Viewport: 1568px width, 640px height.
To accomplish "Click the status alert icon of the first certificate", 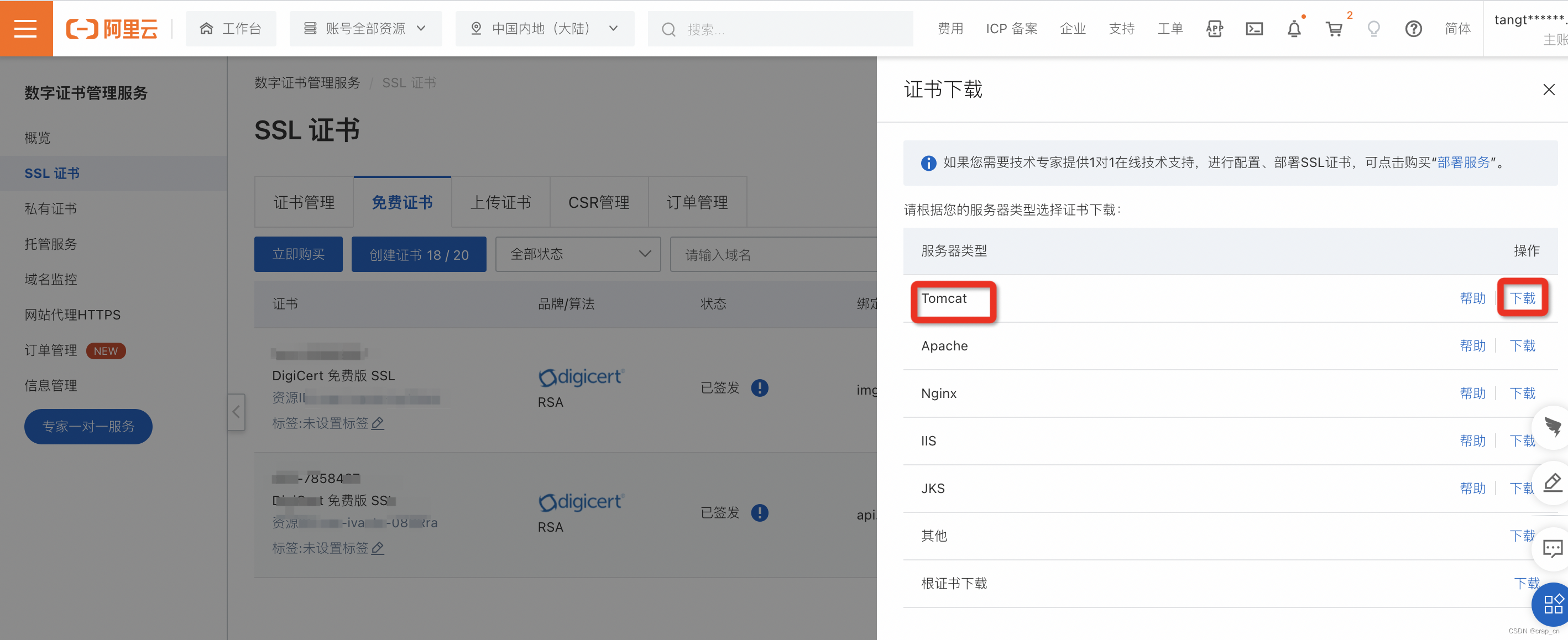I will click(x=759, y=387).
